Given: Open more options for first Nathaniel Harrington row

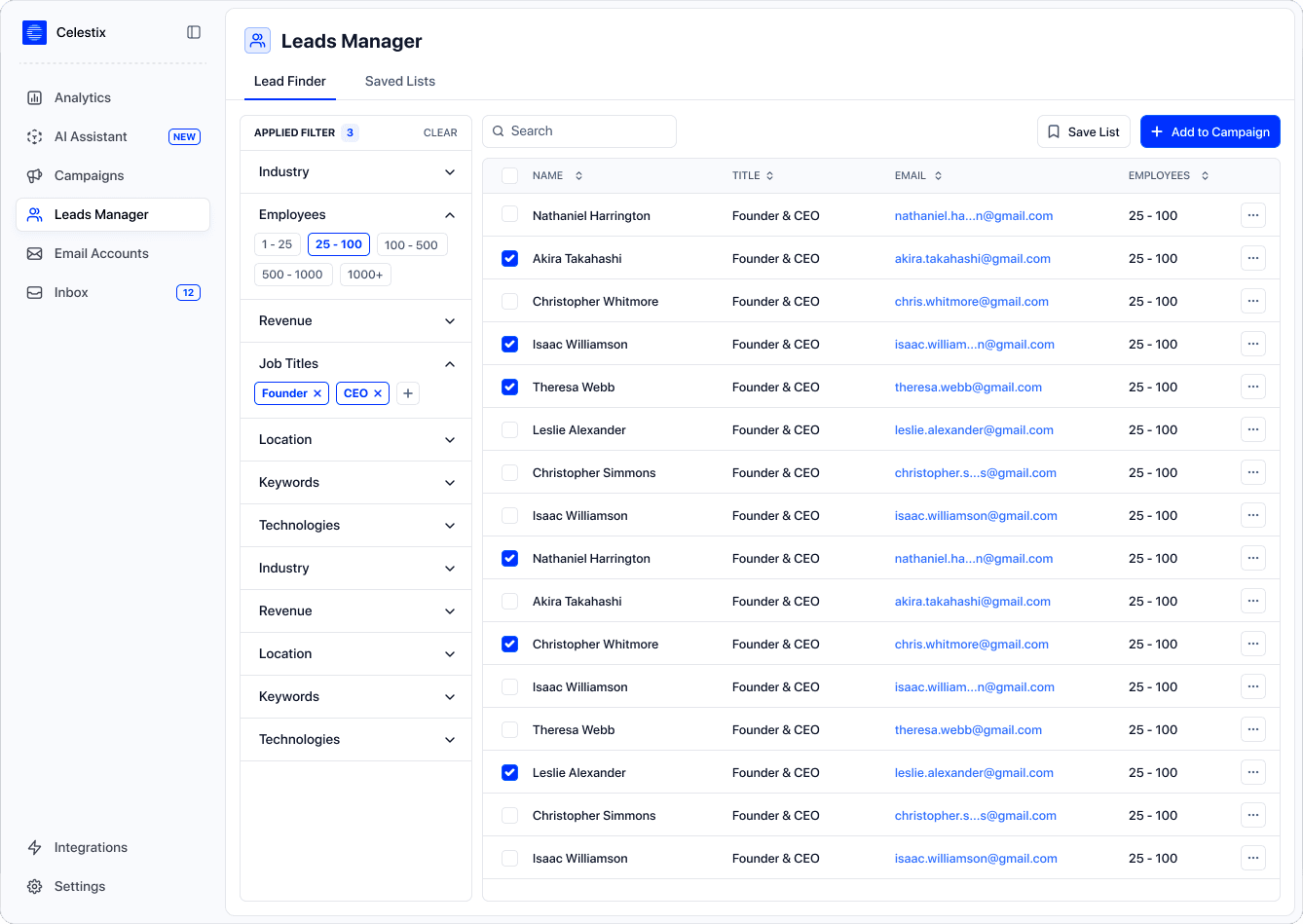Looking at the screenshot, I should pyautogui.click(x=1253, y=215).
